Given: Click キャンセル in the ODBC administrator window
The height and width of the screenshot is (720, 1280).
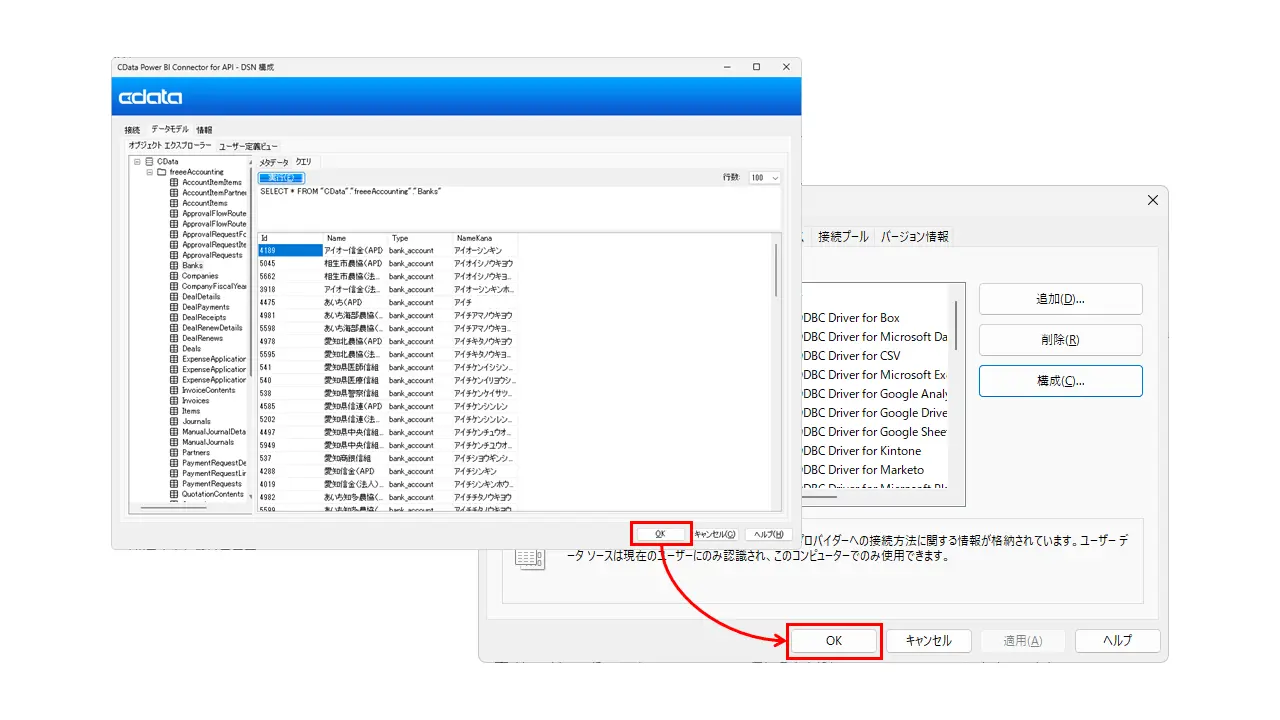Looking at the screenshot, I should tap(927, 641).
